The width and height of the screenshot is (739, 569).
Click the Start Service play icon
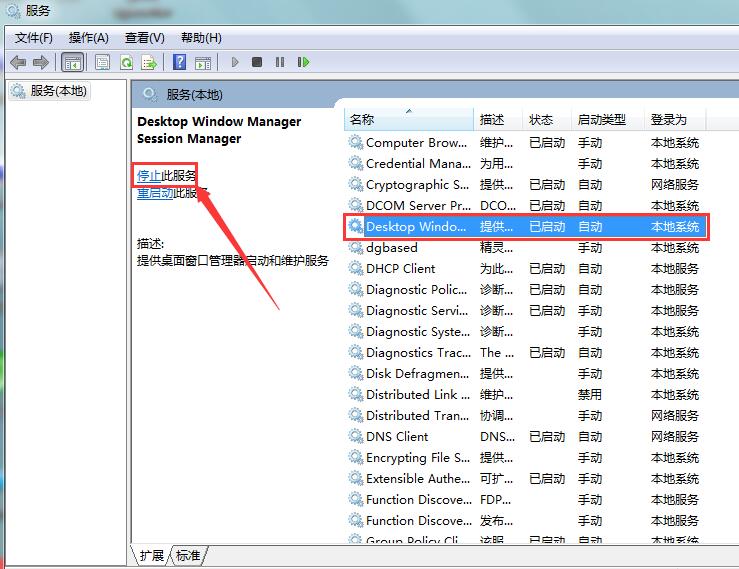[x=235, y=62]
